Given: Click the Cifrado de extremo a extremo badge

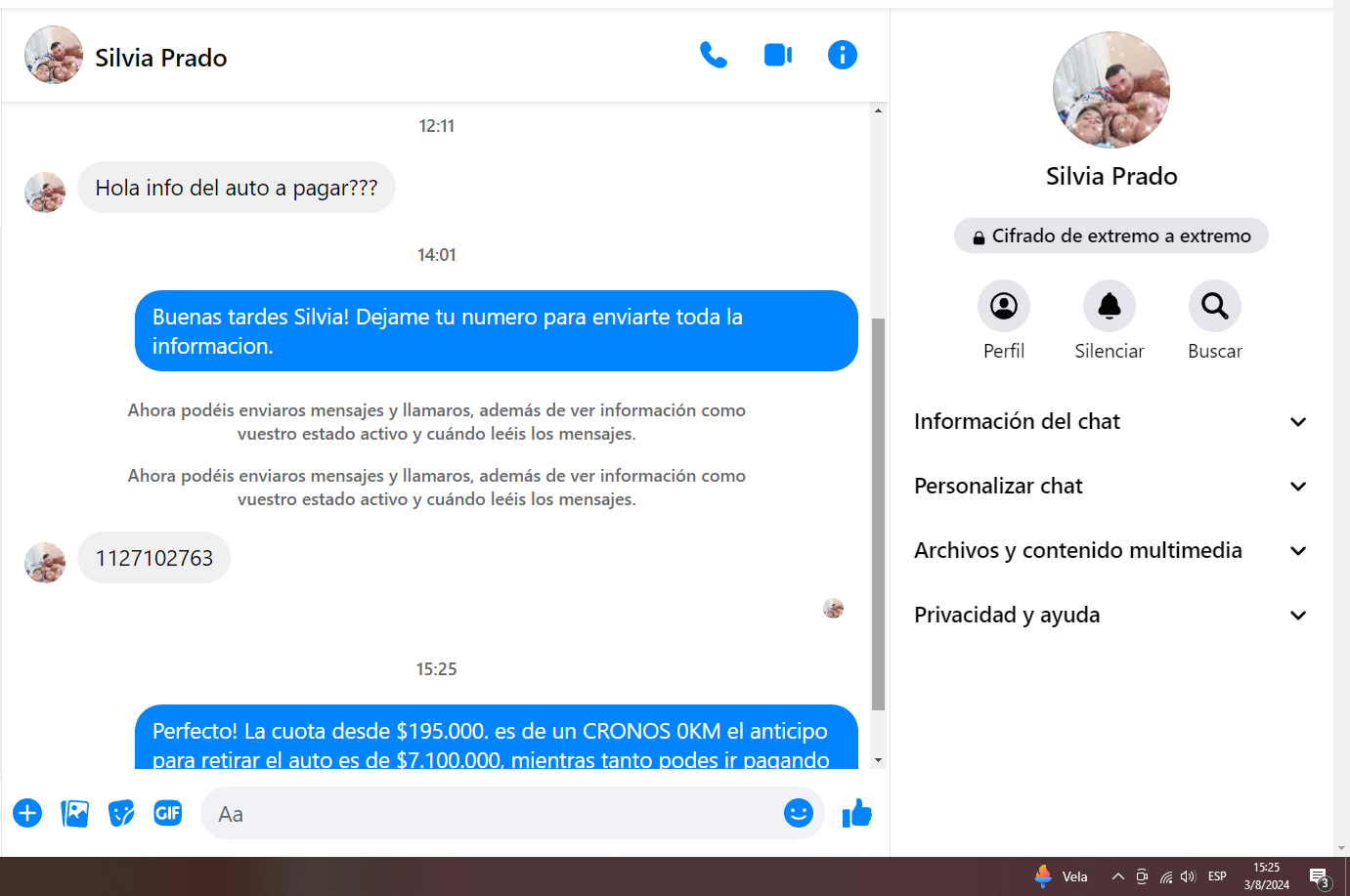Looking at the screenshot, I should (x=1110, y=236).
